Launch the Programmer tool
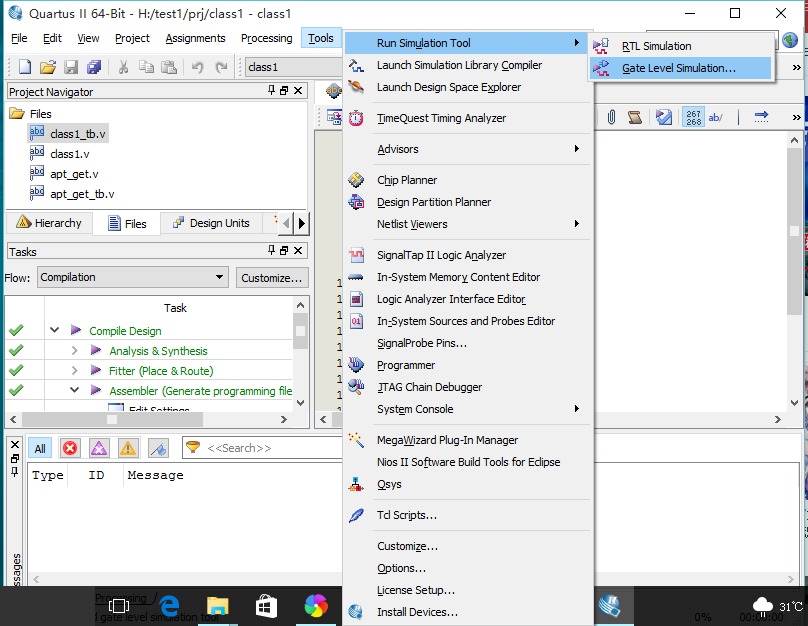Screen dimensions: 808x626 pos(468,365)
